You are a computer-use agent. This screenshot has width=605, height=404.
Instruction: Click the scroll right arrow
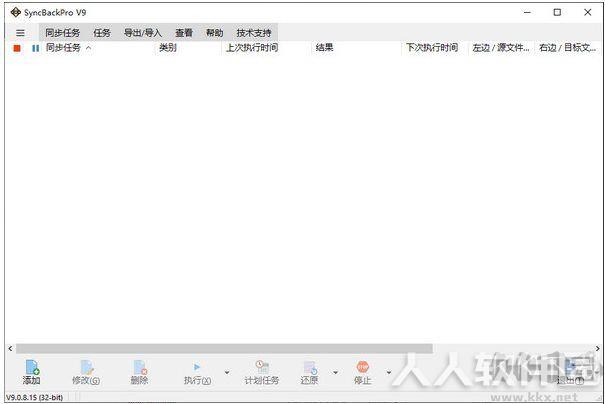(597, 348)
